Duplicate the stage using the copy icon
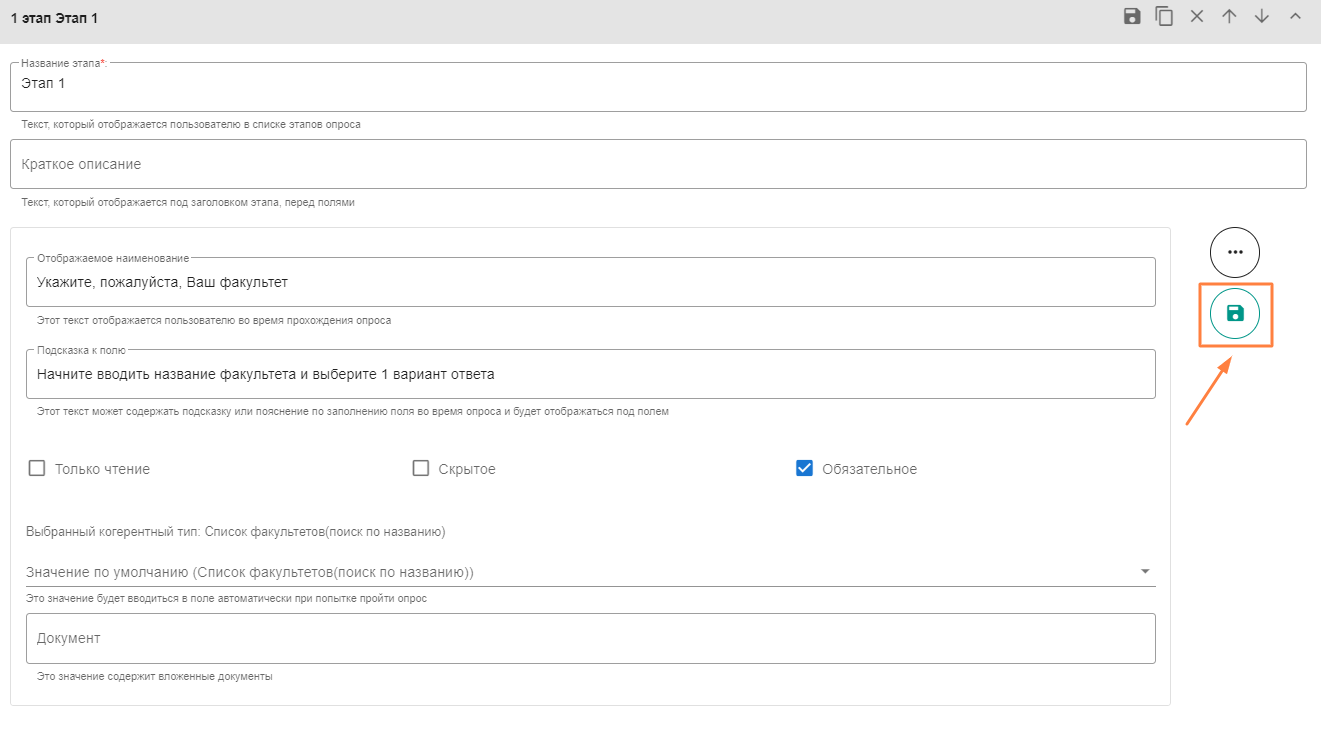This screenshot has height=732, width=1321. tap(1164, 16)
